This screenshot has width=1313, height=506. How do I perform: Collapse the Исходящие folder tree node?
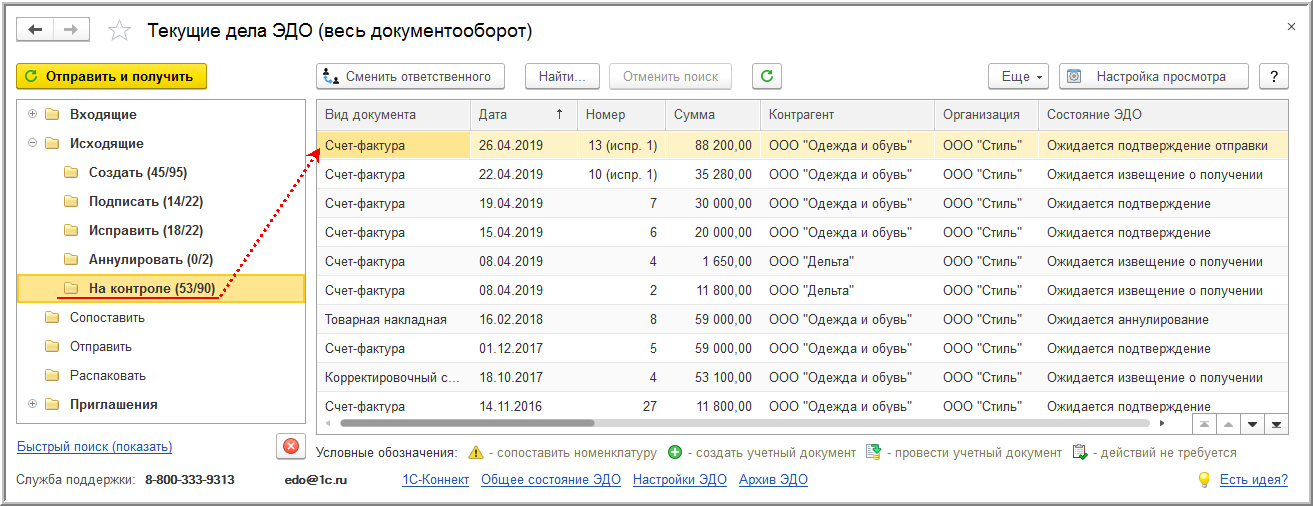pos(33,143)
